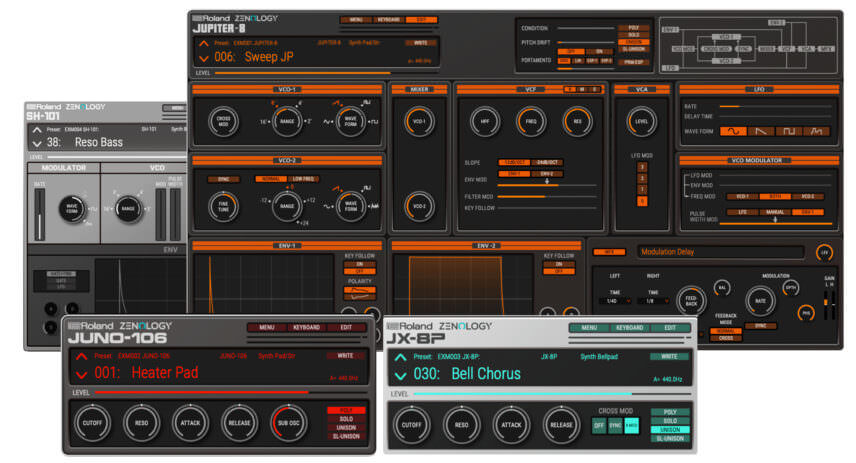Turn the CROSS MOD knob in JUPITER-8 VCO-1
856x463 pixels.
(x=223, y=121)
